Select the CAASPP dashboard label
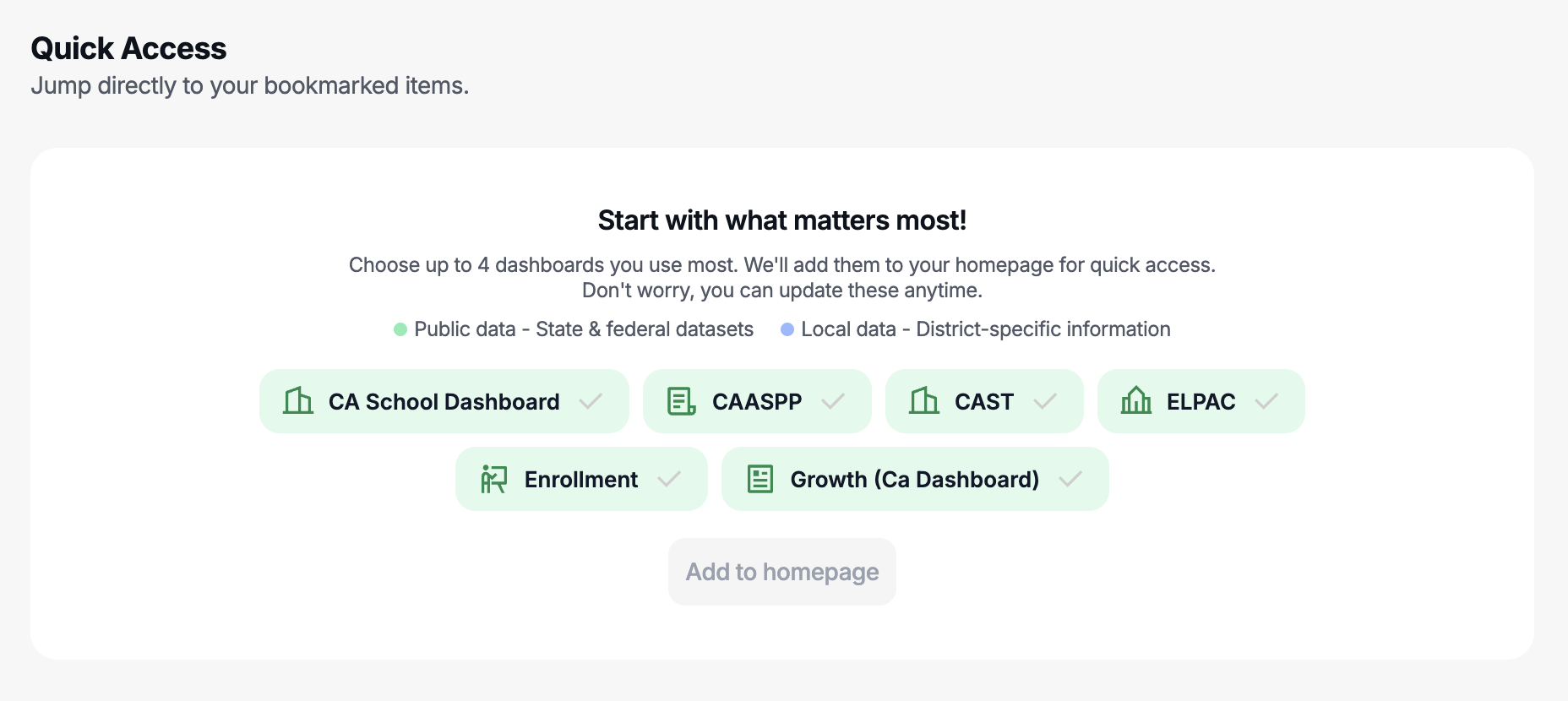 point(757,402)
